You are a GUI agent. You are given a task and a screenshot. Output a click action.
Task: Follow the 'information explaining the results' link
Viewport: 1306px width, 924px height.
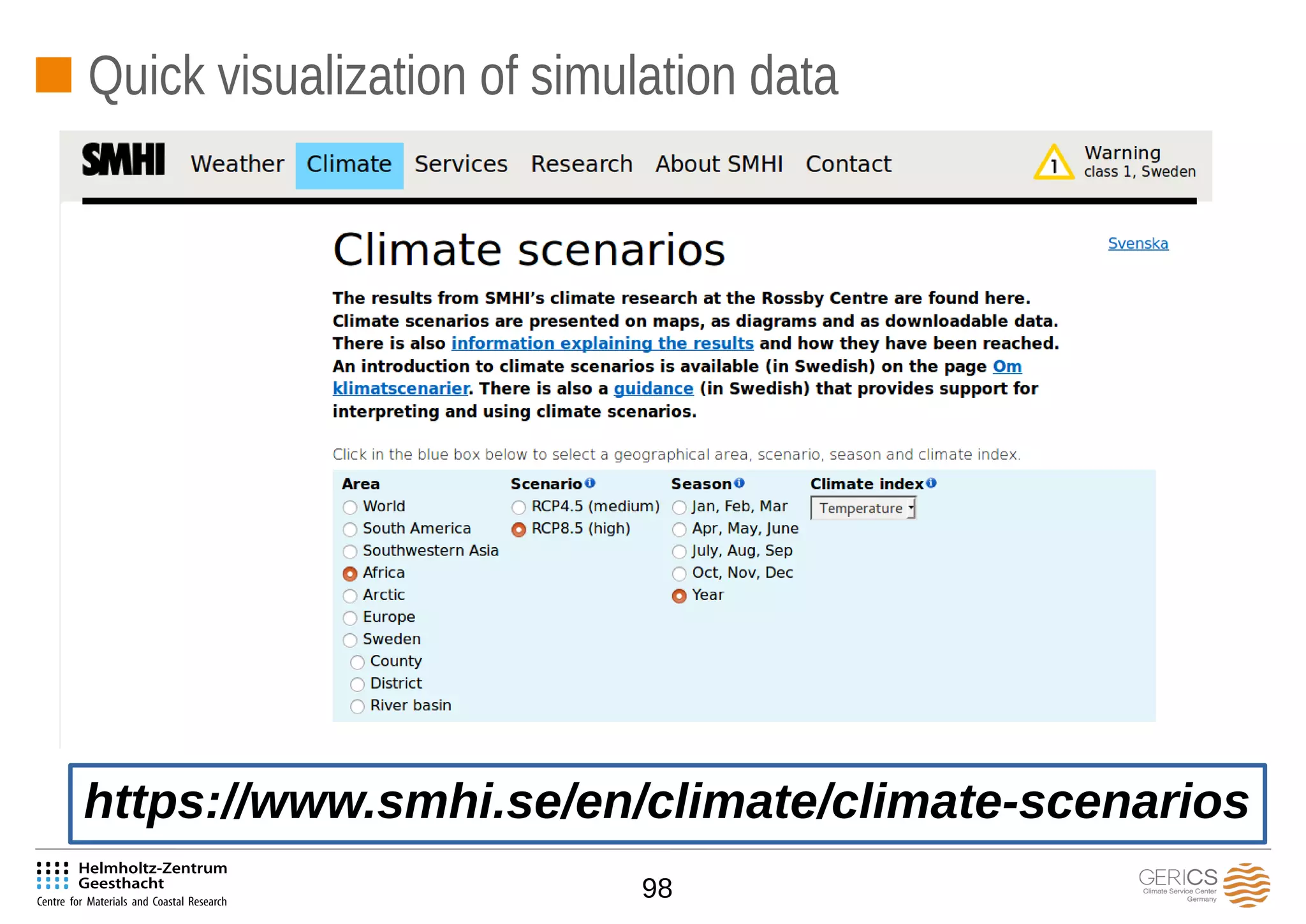click(x=603, y=344)
